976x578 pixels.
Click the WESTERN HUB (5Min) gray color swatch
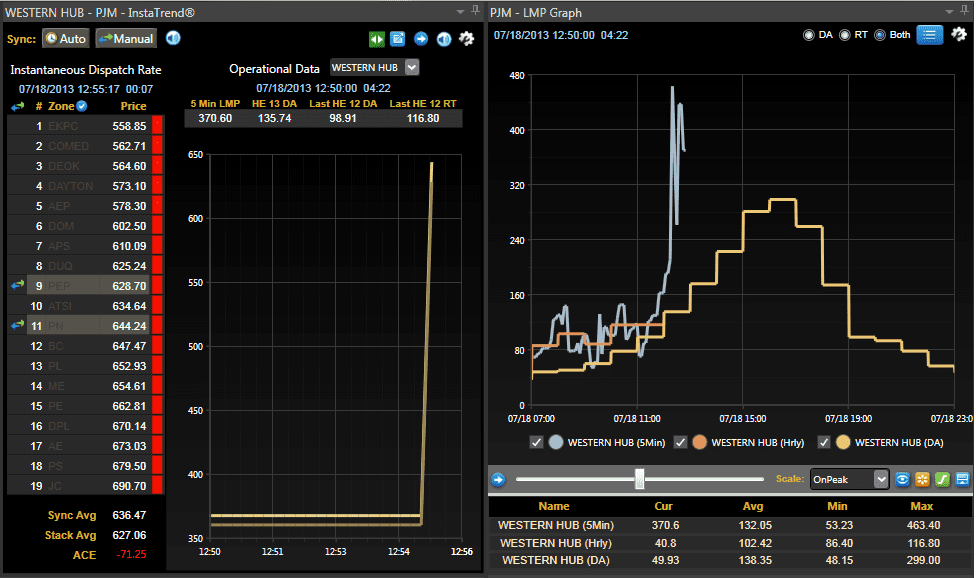(556, 442)
